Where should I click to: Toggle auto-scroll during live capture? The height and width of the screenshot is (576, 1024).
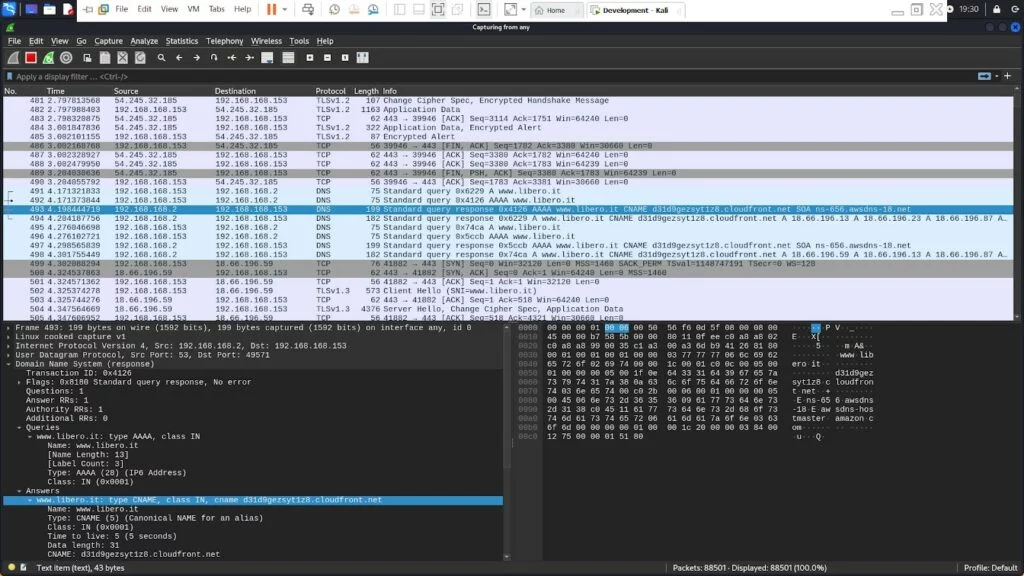(267, 58)
